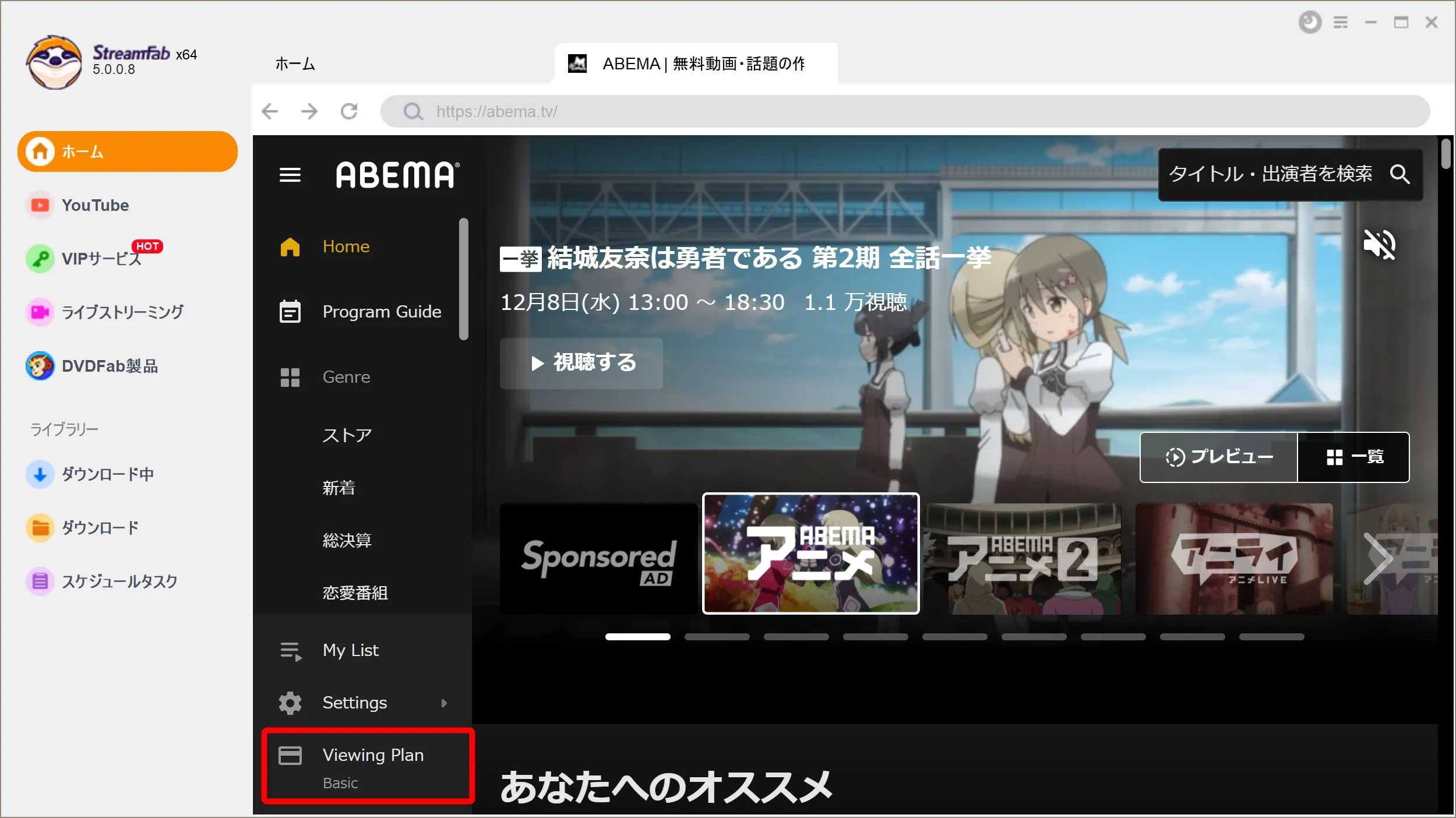Image resolution: width=1456 pixels, height=818 pixels.
Task: Click the Viewing Plan card icon
Action: [x=290, y=756]
